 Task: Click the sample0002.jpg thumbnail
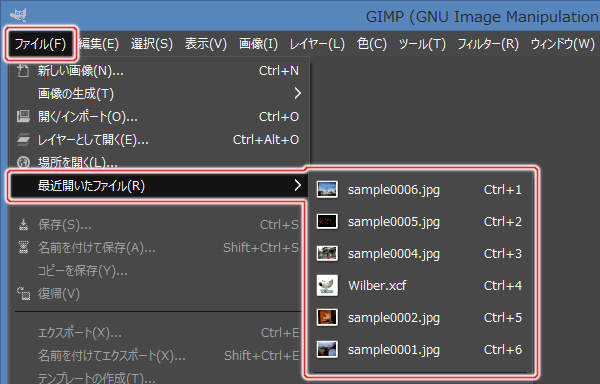pos(327,317)
